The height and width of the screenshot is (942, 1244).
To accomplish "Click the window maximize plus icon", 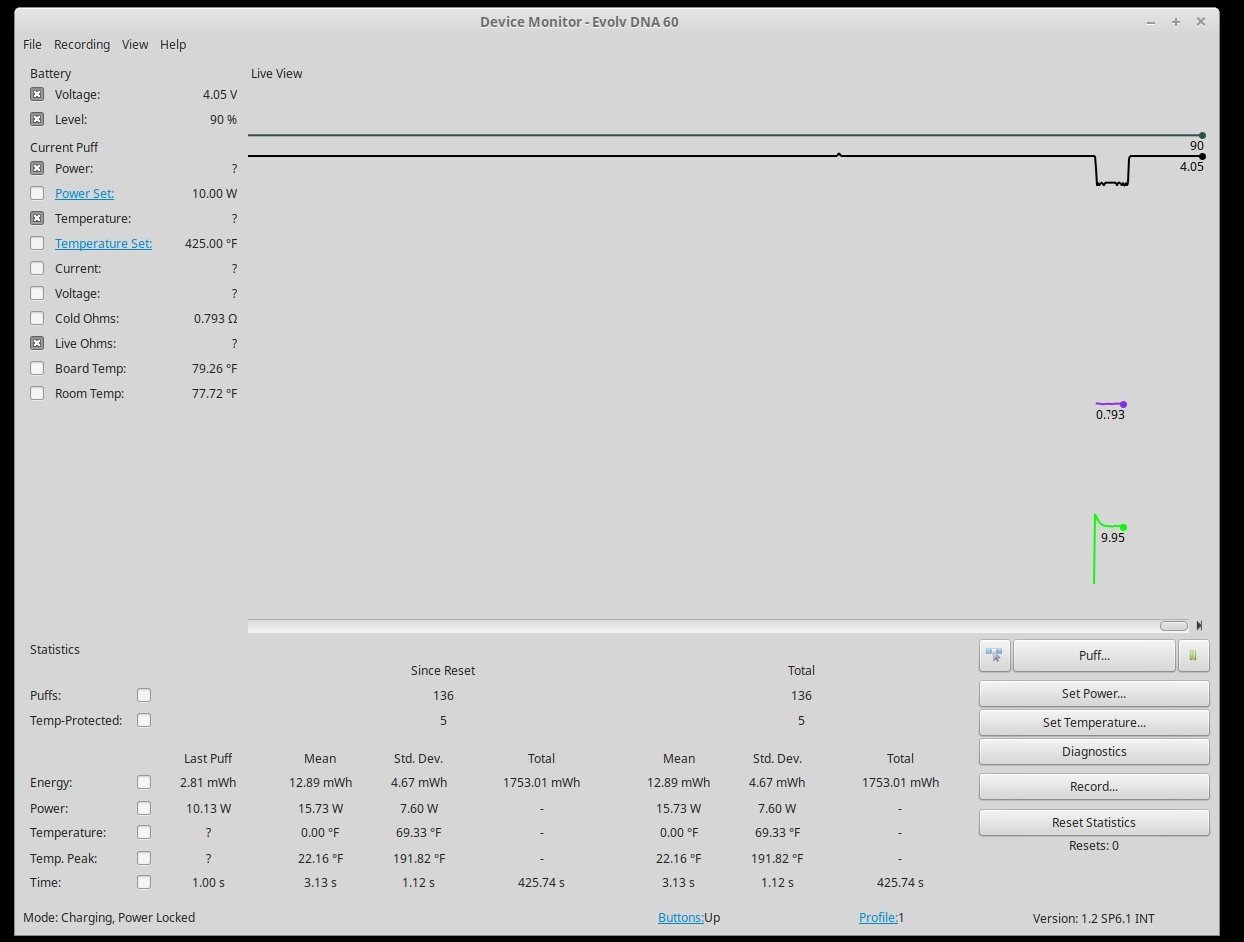I will 1176,22.
